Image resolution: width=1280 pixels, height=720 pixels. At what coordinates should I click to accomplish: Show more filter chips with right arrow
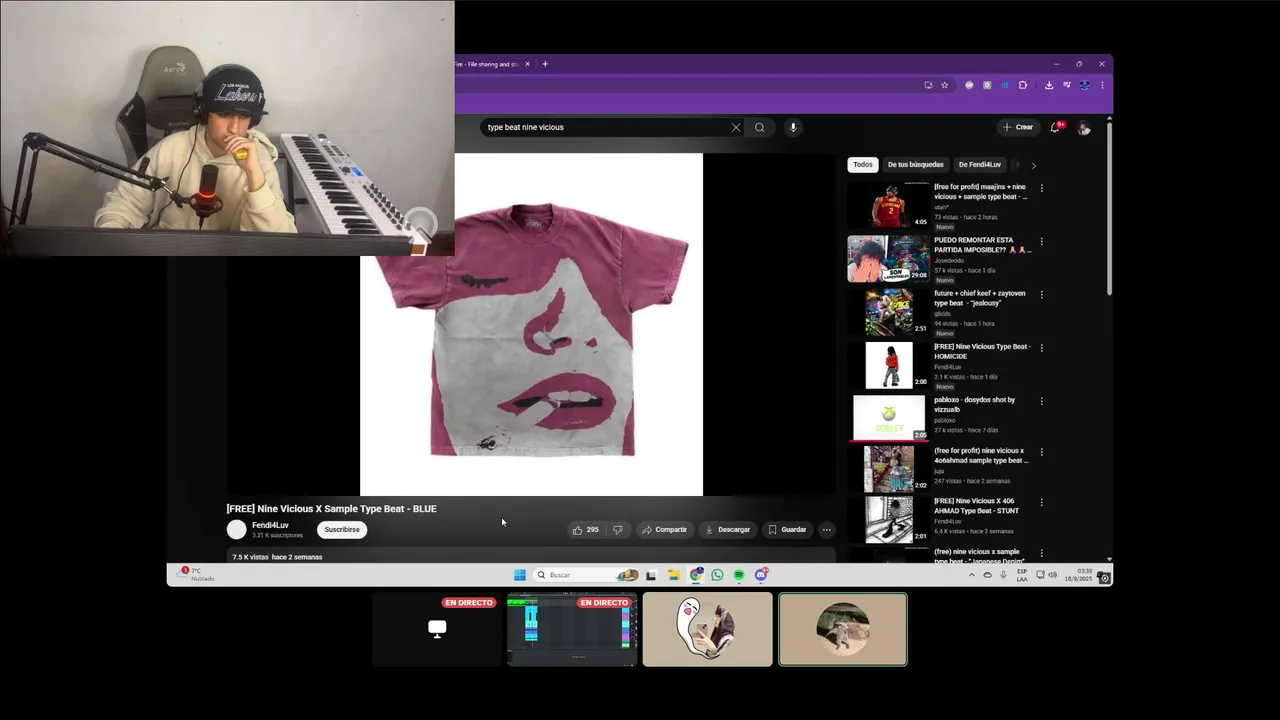[1033, 165]
